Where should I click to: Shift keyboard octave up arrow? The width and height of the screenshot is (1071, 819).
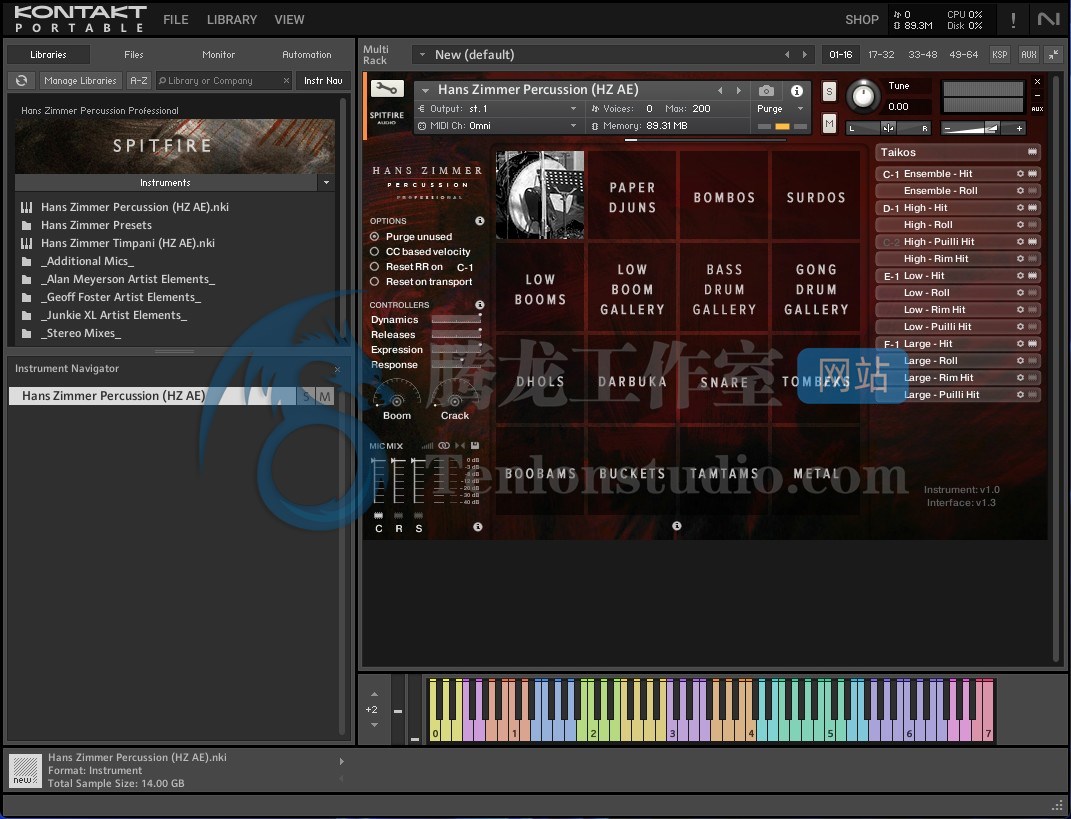pos(374,695)
